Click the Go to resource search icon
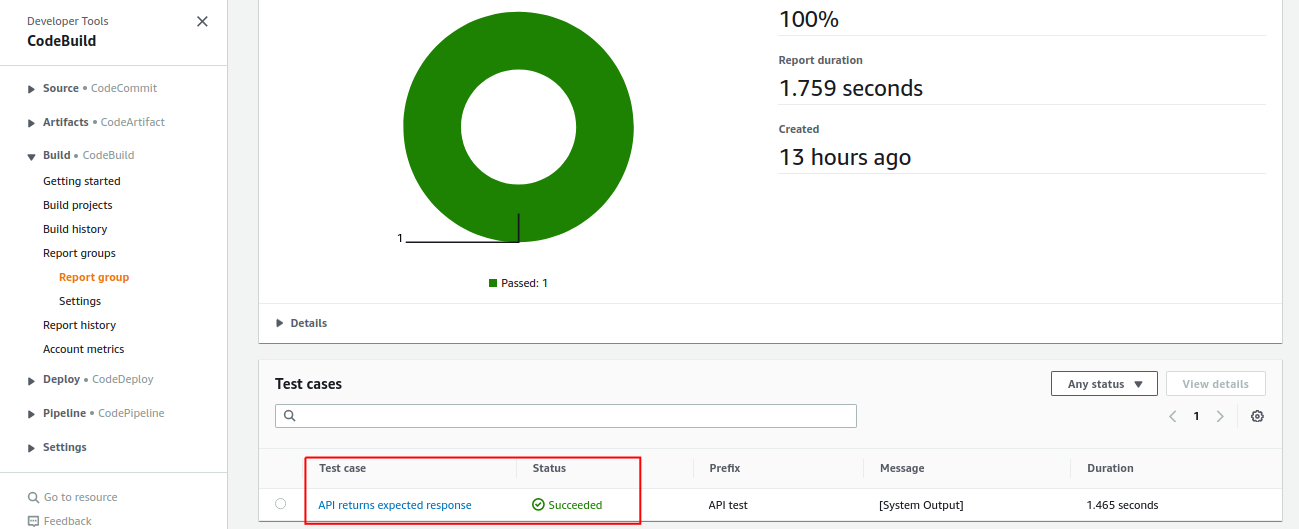This screenshot has width=1299, height=529. [34, 497]
